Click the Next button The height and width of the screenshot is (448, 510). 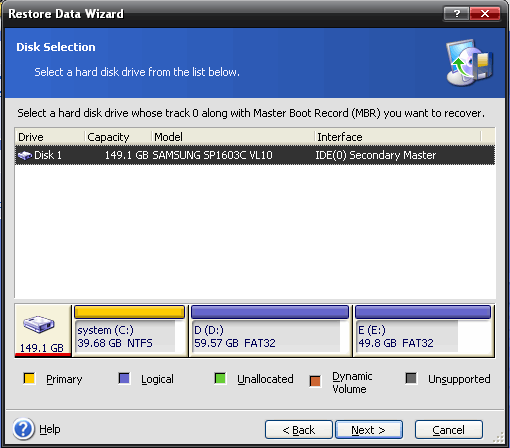369,430
